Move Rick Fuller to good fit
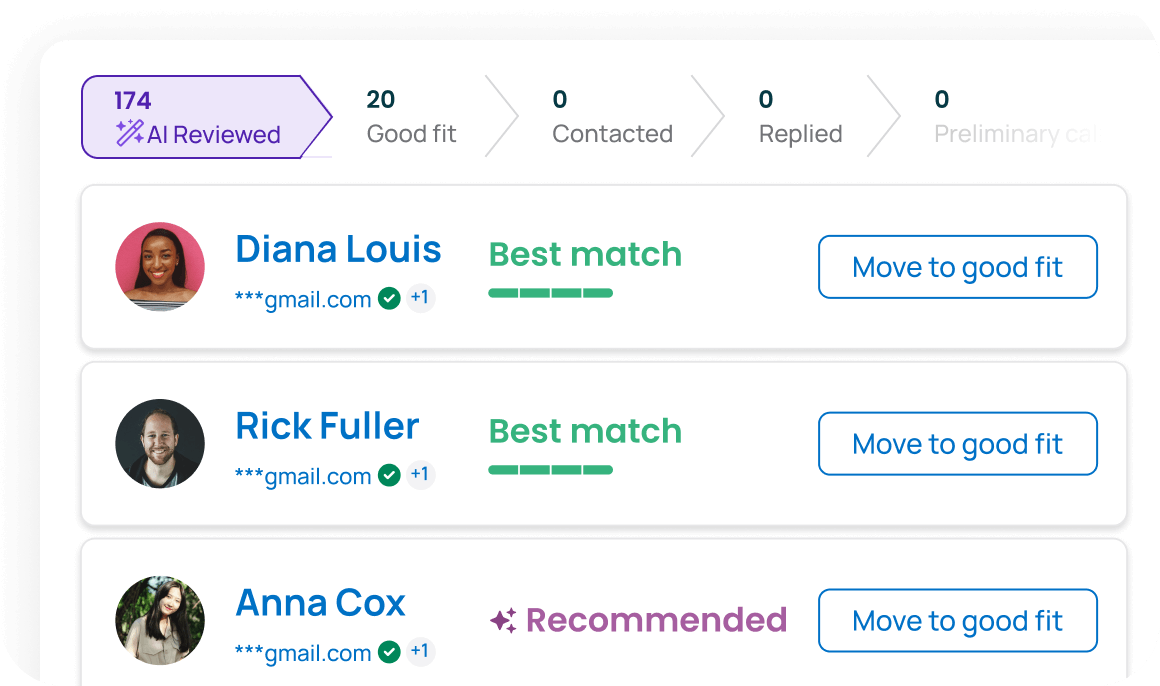1160x686 pixels. tap(957, 444)
